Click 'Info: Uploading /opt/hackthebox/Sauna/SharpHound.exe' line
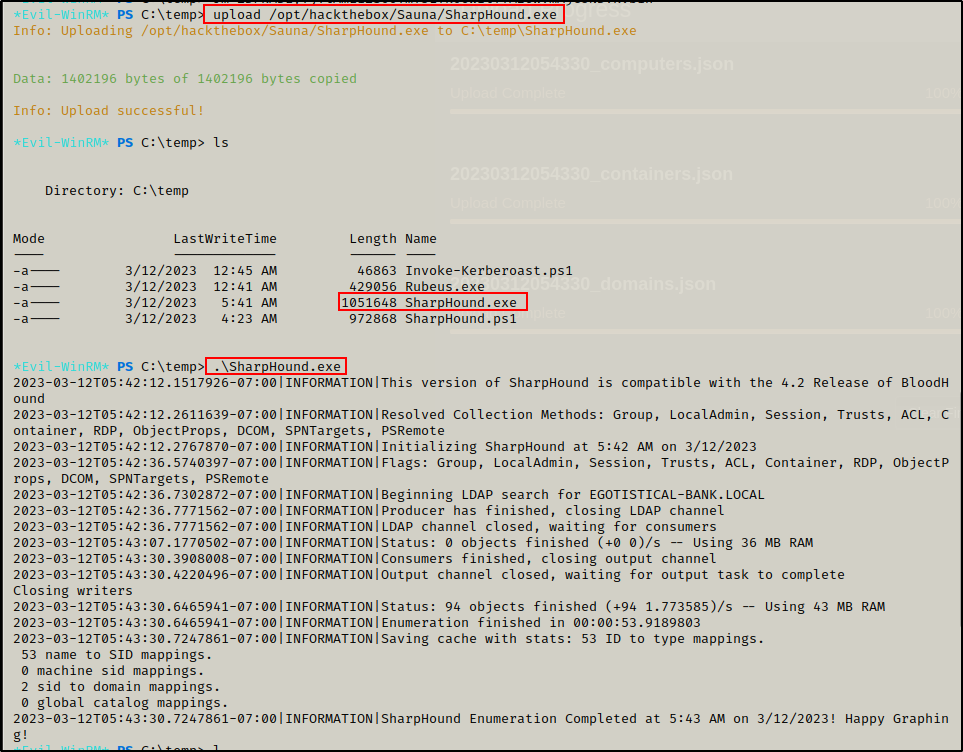This screenshot has width=963, height=752. 325,31
